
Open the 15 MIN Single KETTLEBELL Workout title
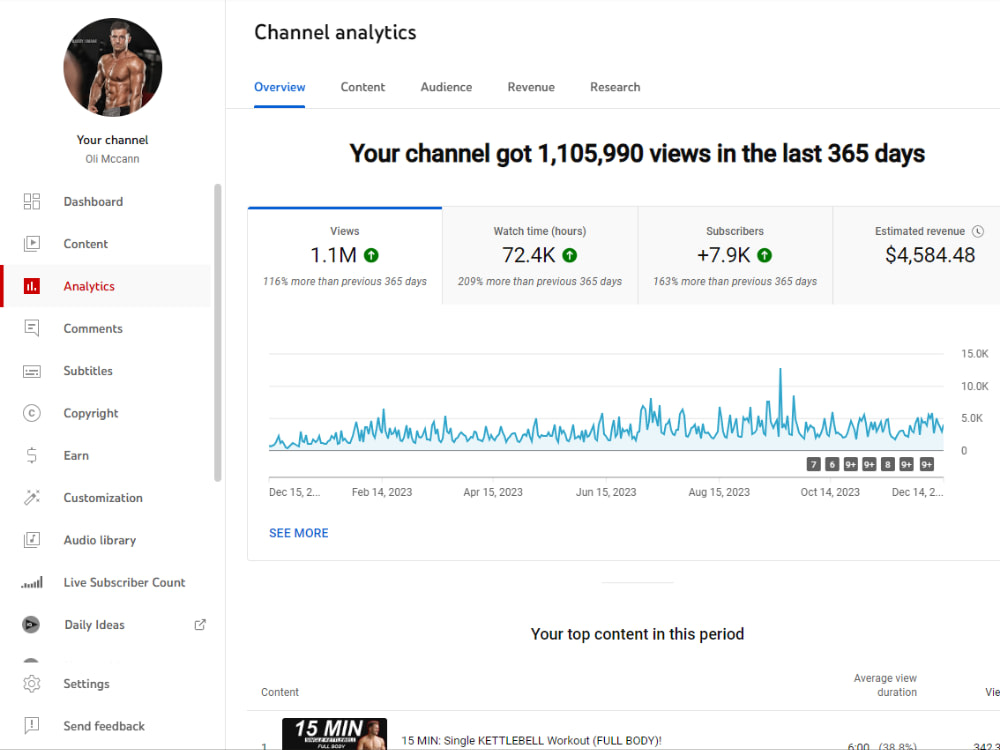[531, 740]
